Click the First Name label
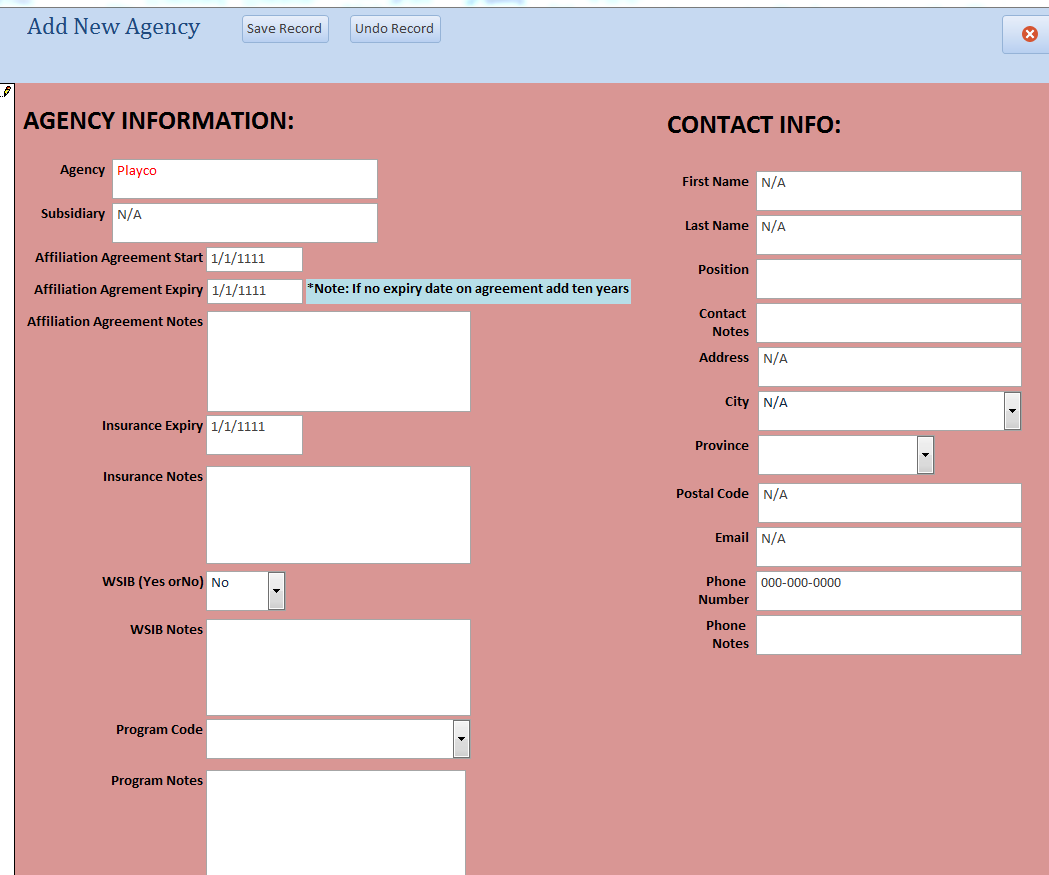Screen dimensions: 1049x875 point(715,182)
